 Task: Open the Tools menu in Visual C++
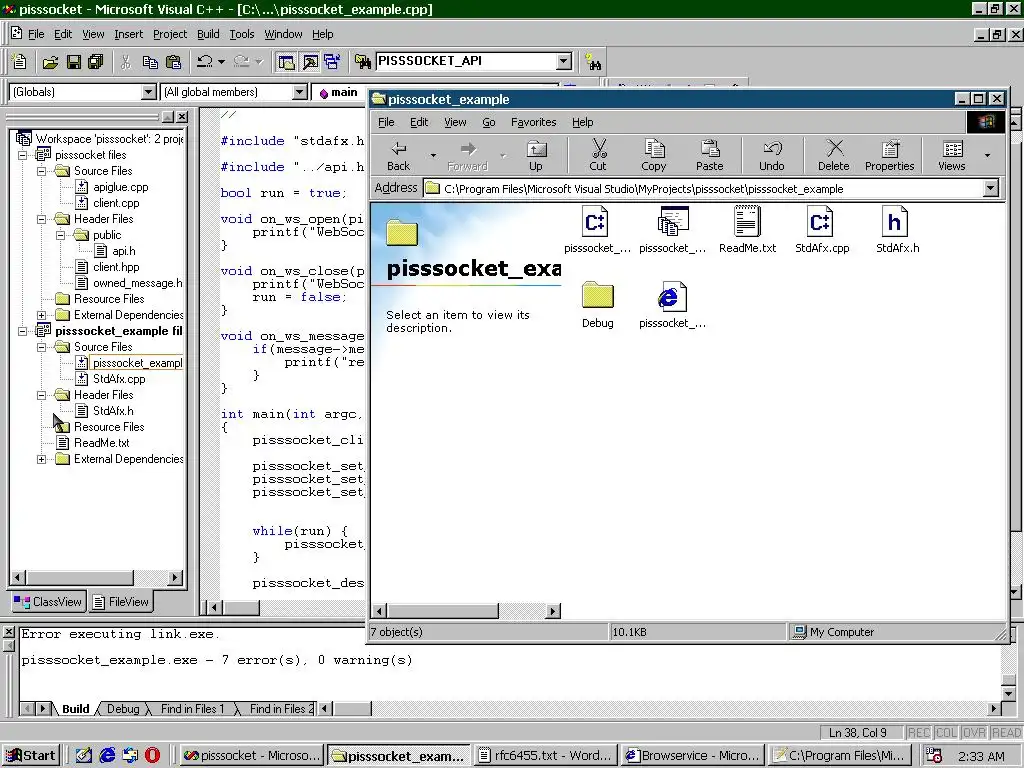click(242, 34)
